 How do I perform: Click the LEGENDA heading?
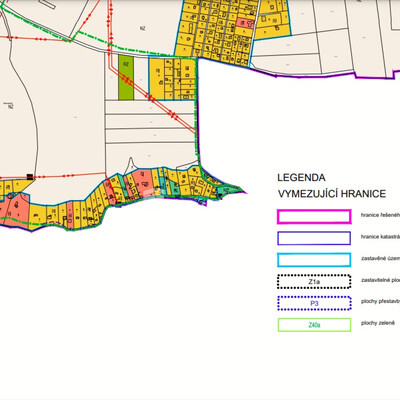301,177
